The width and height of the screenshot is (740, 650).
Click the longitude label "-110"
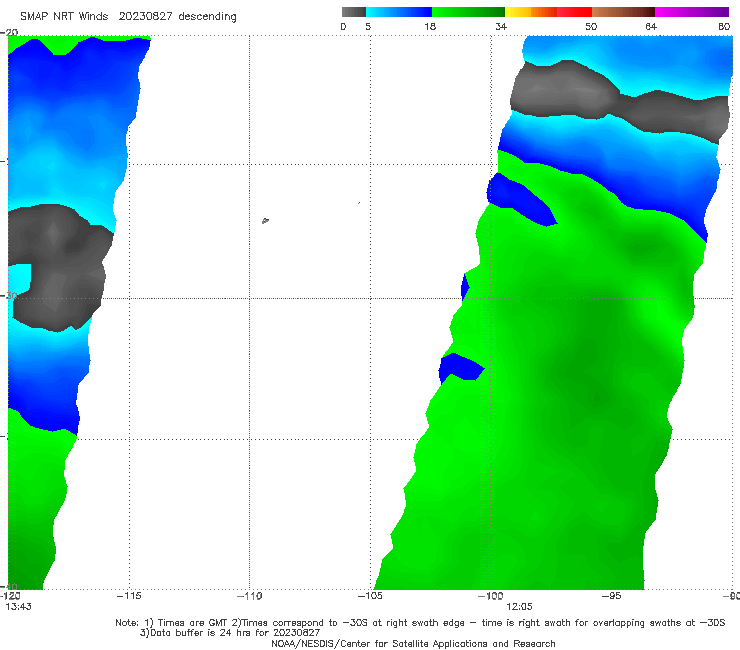coord(250,596)
